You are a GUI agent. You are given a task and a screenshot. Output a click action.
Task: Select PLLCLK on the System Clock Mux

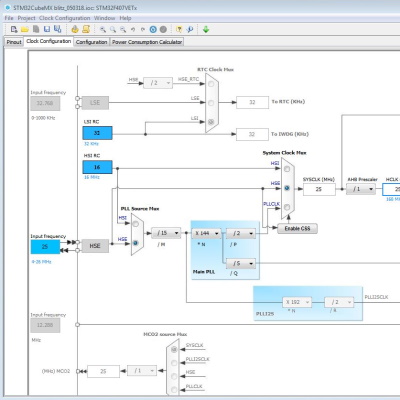[287, 207]
